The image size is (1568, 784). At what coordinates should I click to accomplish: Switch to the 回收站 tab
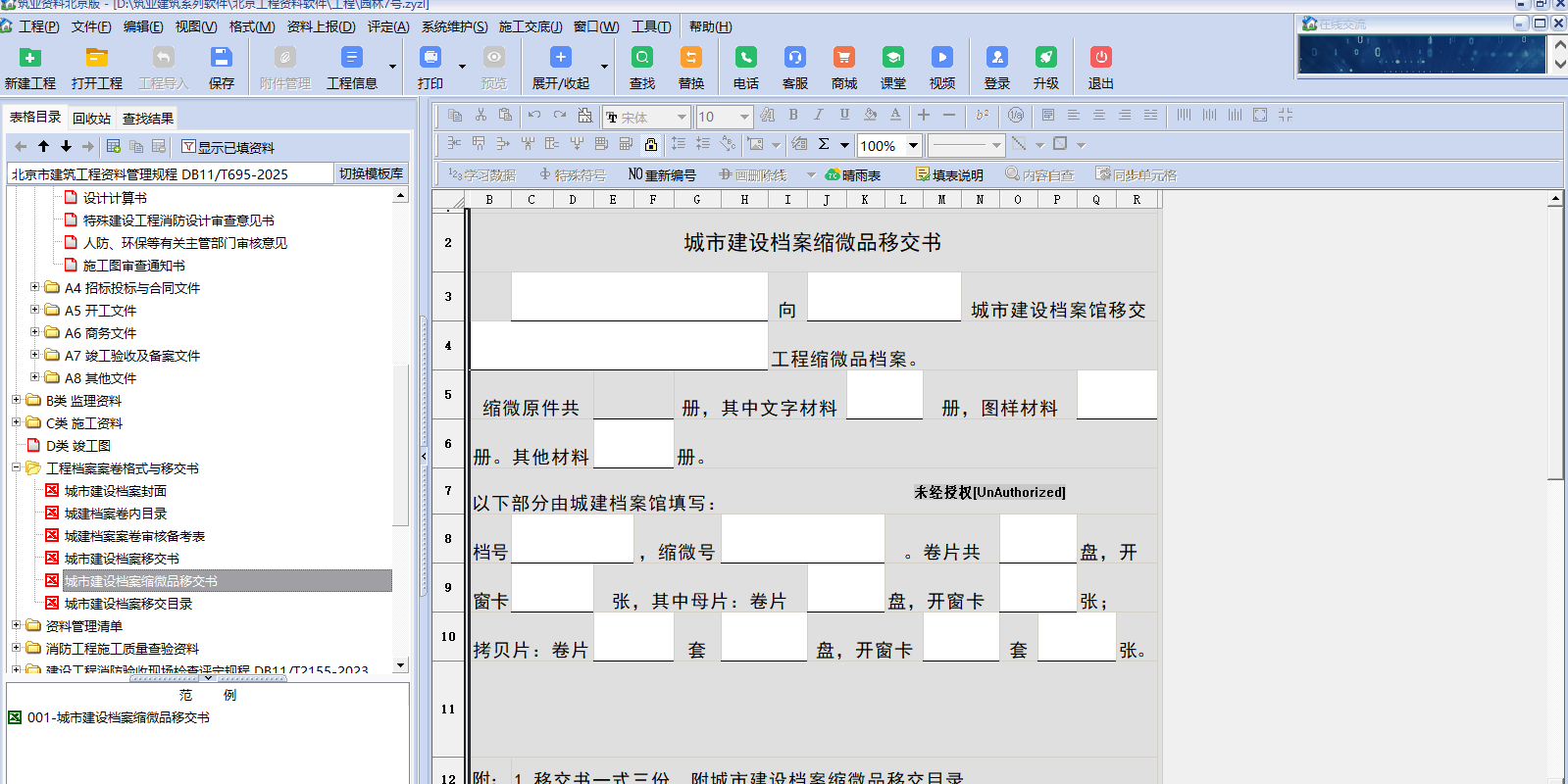[x=91, y=119]
